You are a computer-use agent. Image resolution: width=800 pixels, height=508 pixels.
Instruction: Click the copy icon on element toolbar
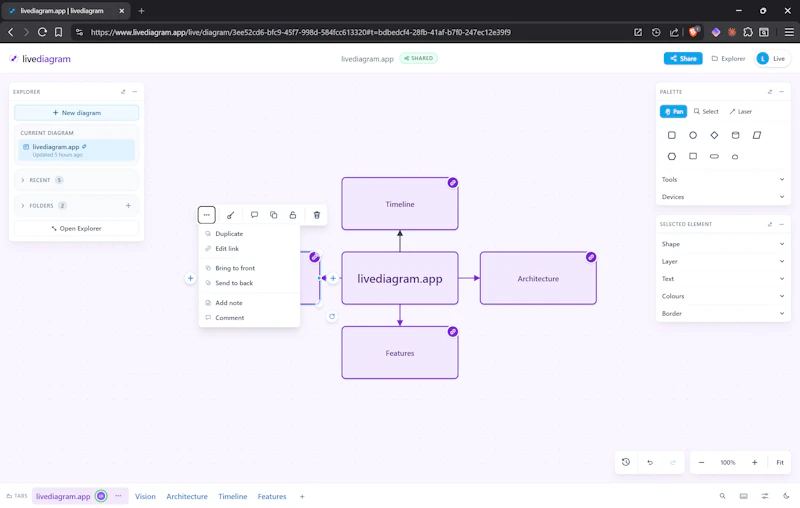tap(273, 215)
